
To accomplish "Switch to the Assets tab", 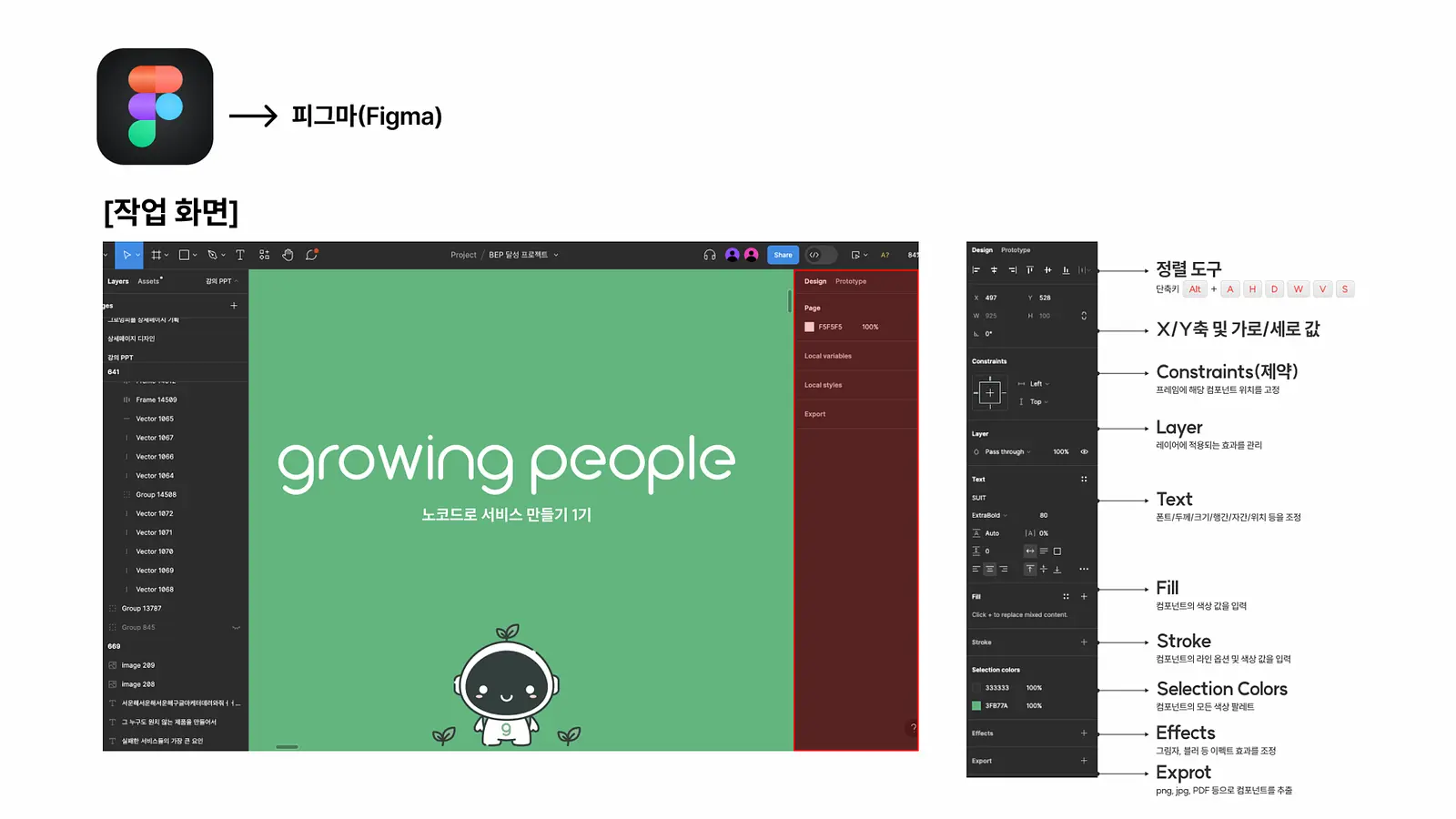I will 148,281.
